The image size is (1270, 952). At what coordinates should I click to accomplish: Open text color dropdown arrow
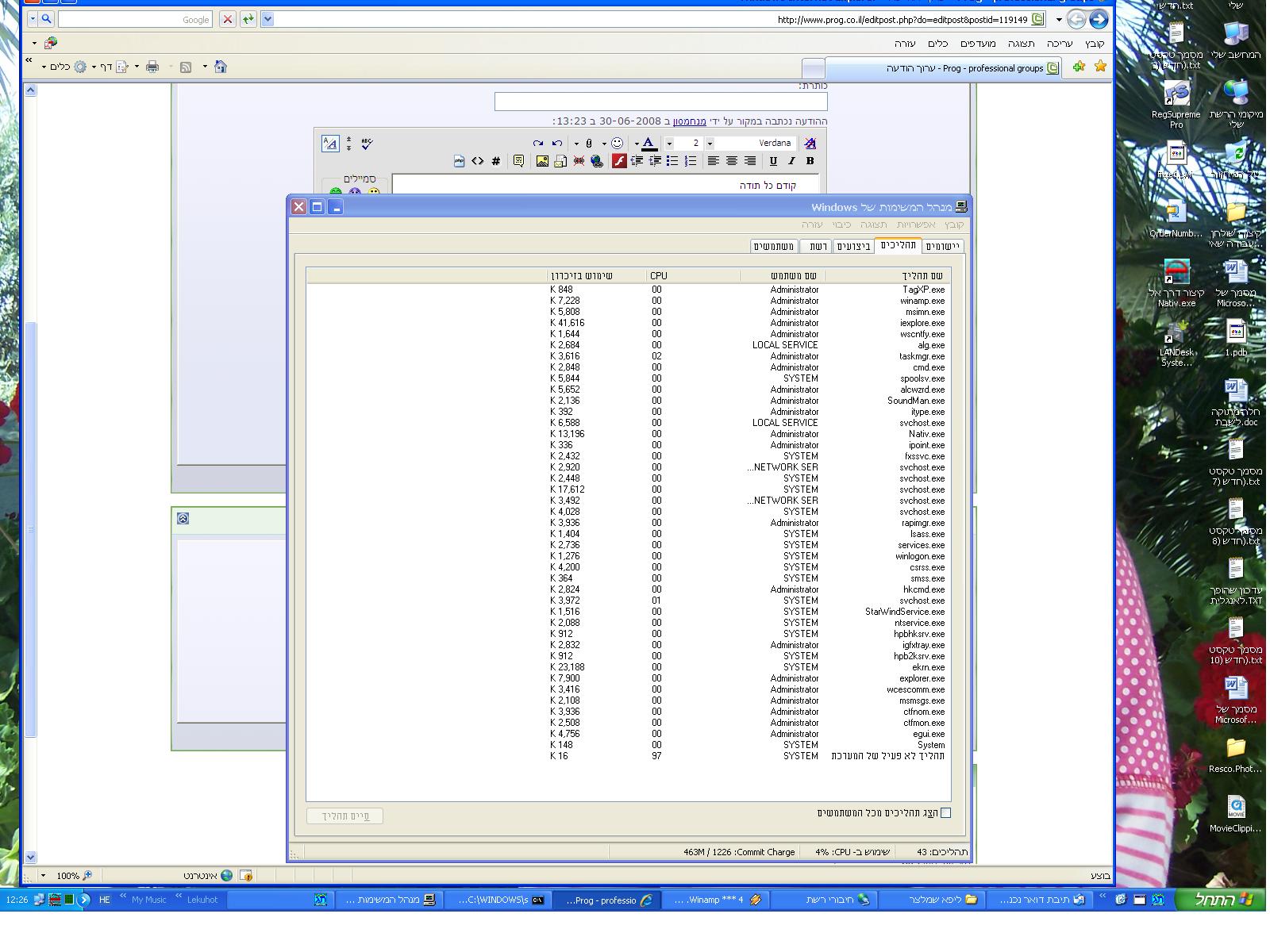[637, 144]
